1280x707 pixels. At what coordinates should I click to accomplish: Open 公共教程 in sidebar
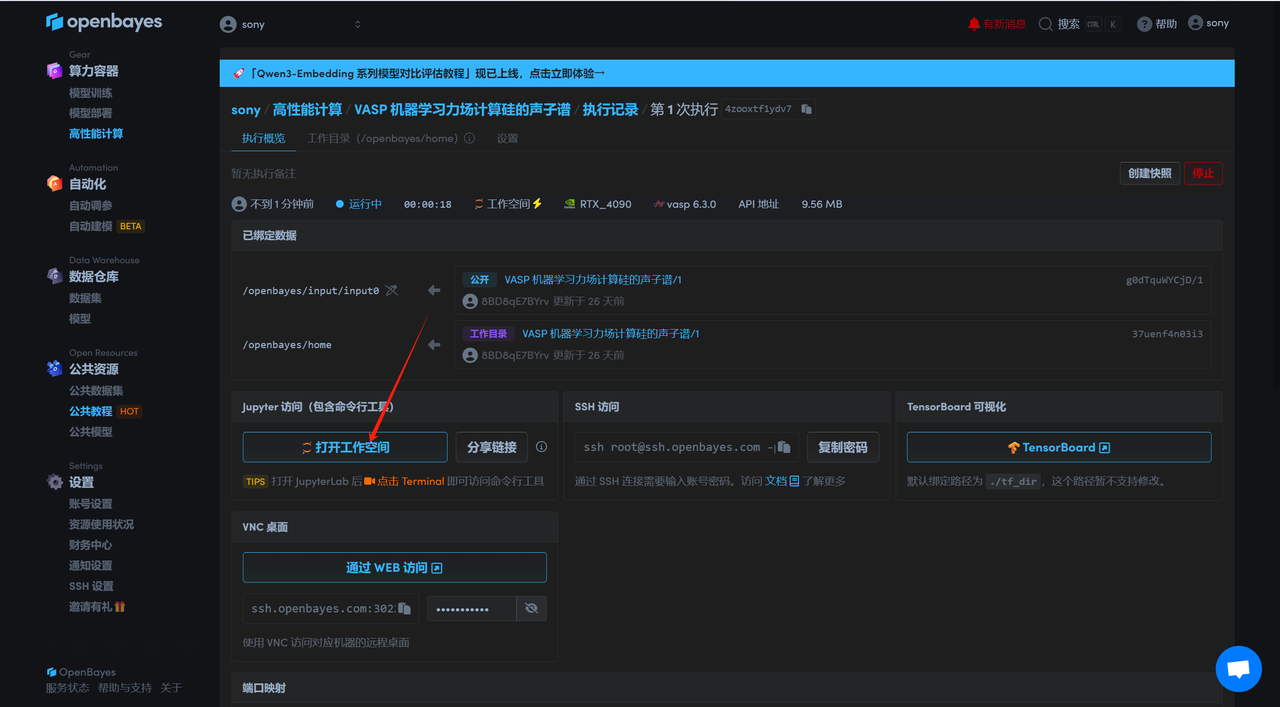pyautogui.click(x=91, y=411)
